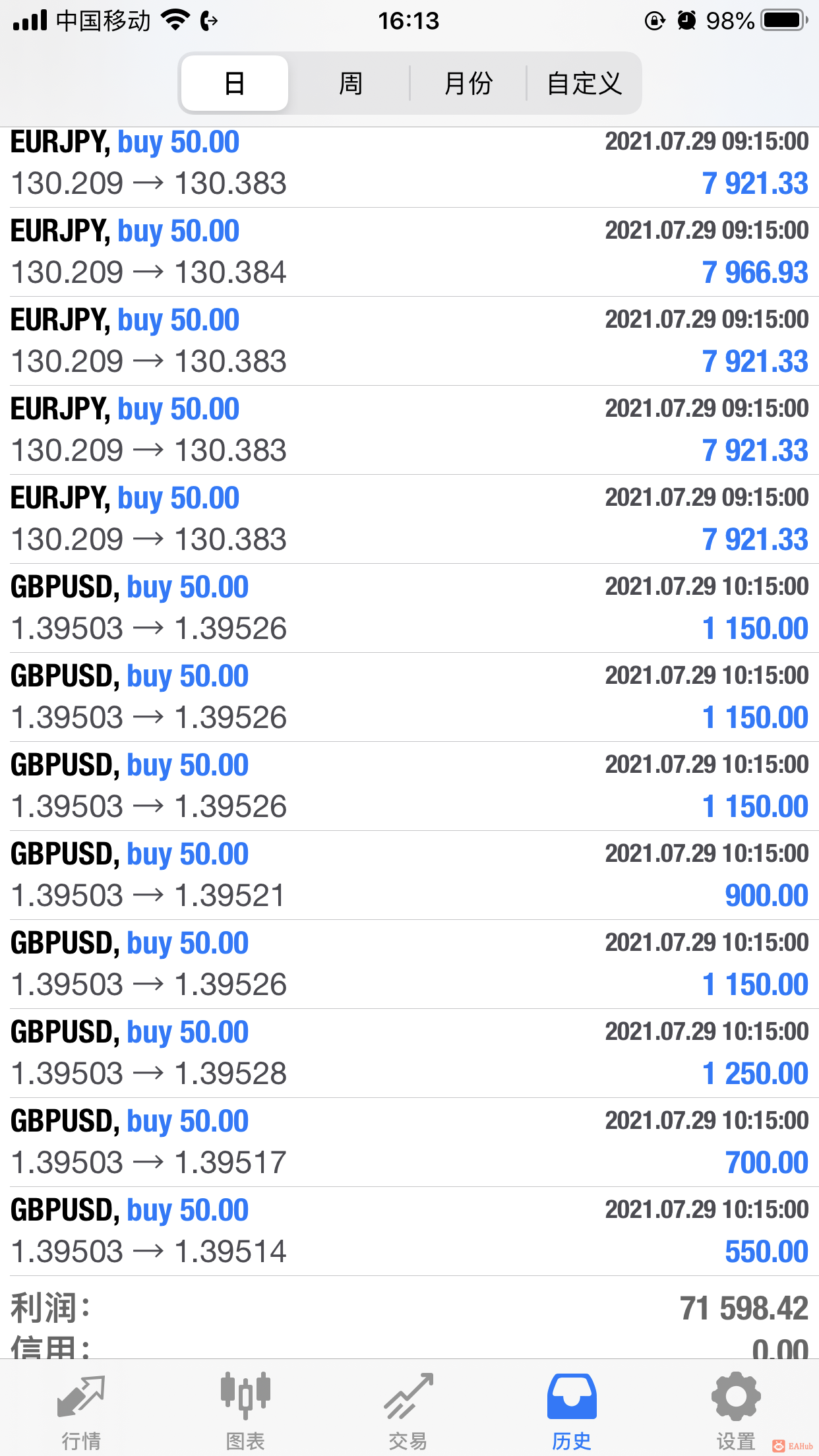This screenshot has height=1456, width=819.
Task: Choose the Custom (自定义) period segment
Action: coord(584,84)
